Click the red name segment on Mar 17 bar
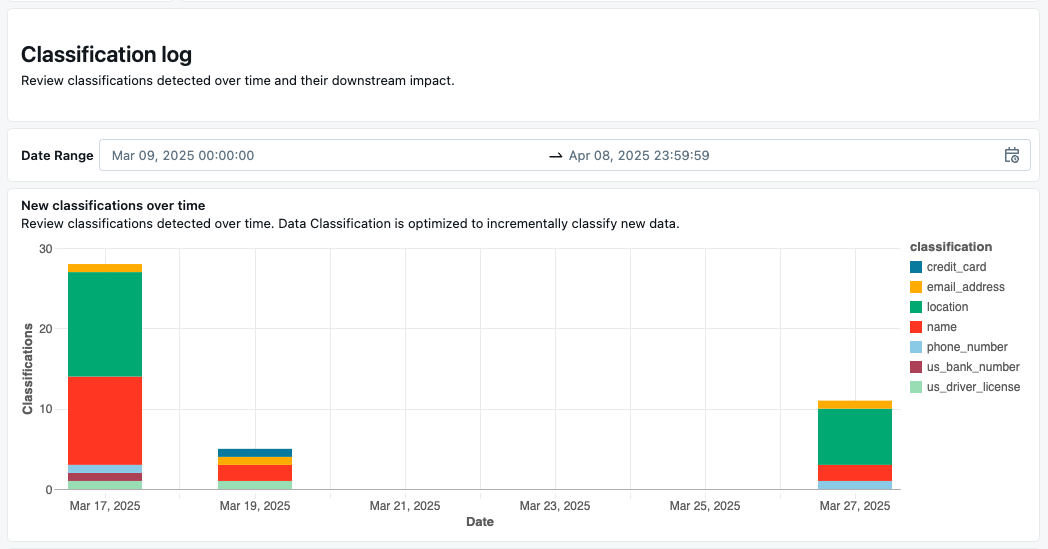The height and width of the screenshot is (549, 1048). 105,421
